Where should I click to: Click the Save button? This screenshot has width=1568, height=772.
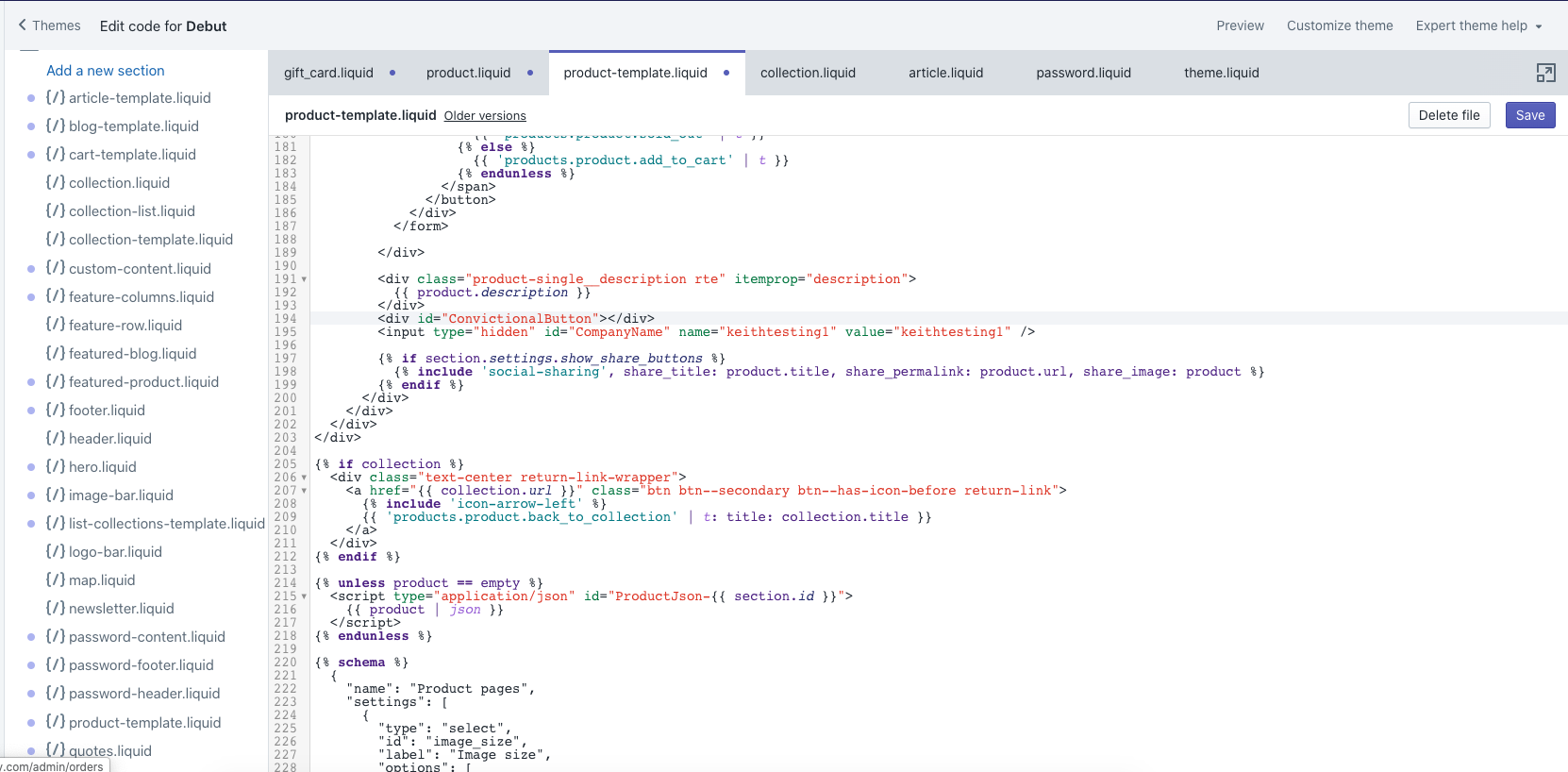1530,115
